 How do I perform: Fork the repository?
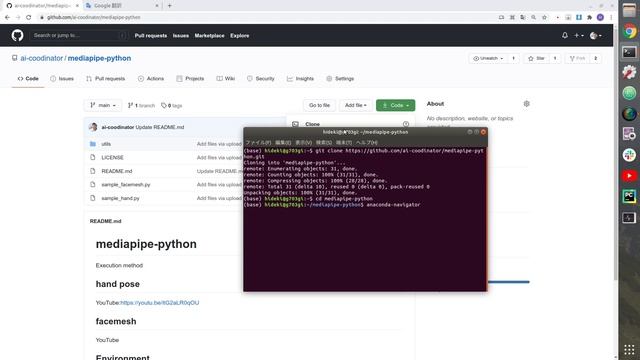[x=577, y=58]
